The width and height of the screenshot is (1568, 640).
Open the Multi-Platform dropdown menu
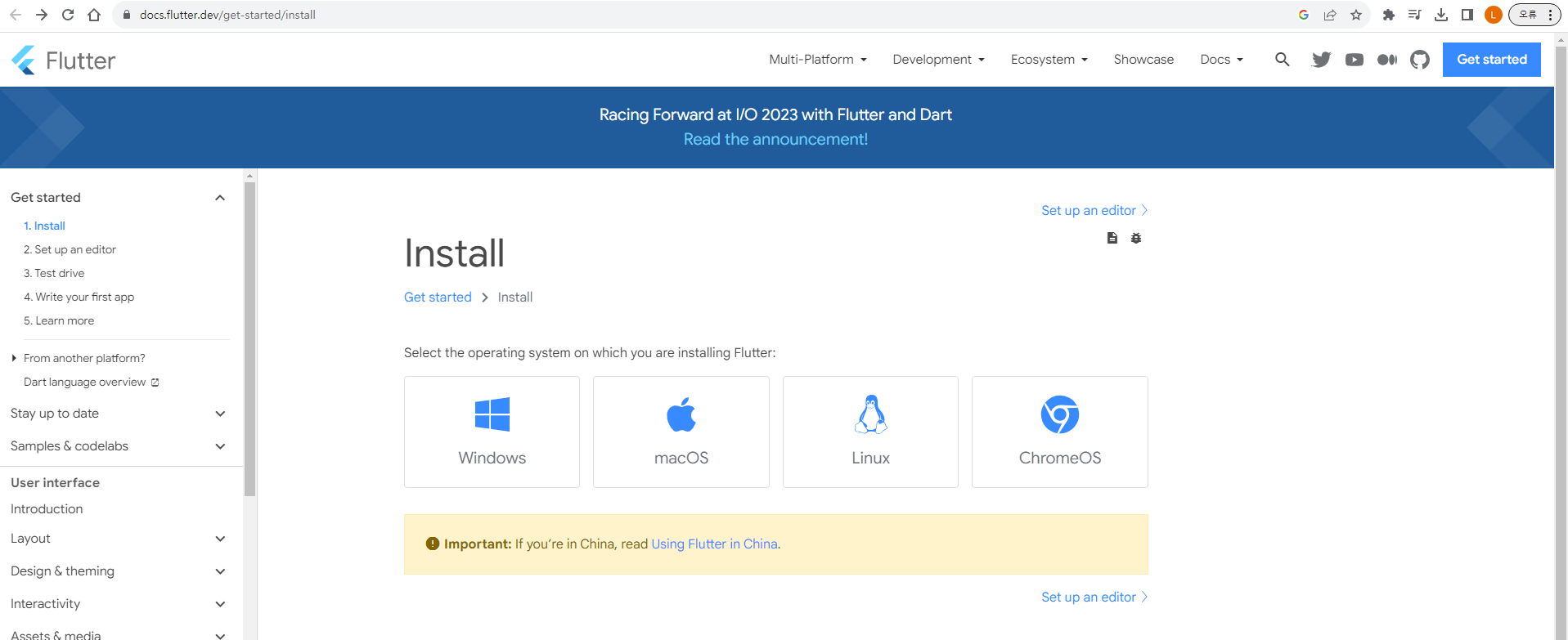818,60
